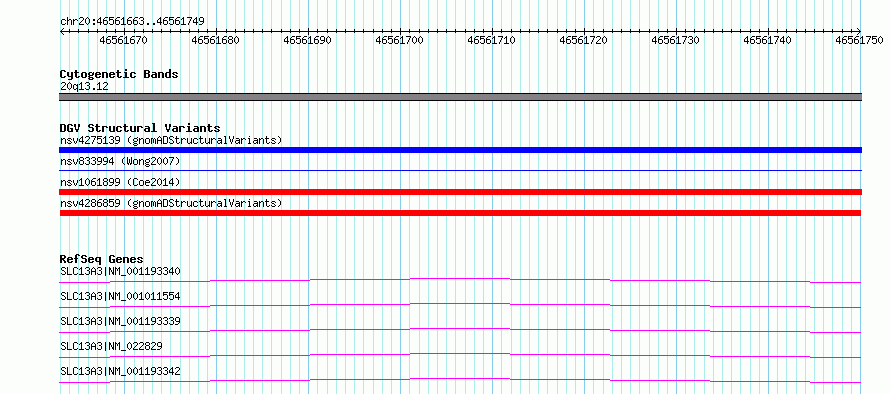The width and height of the screenshot is (890, 394).
Task: Select the nsv4286859 red variant bar
Action: (460, 213)
